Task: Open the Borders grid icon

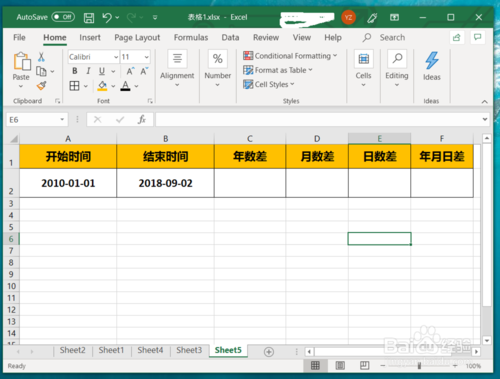Action: point(74,86)
